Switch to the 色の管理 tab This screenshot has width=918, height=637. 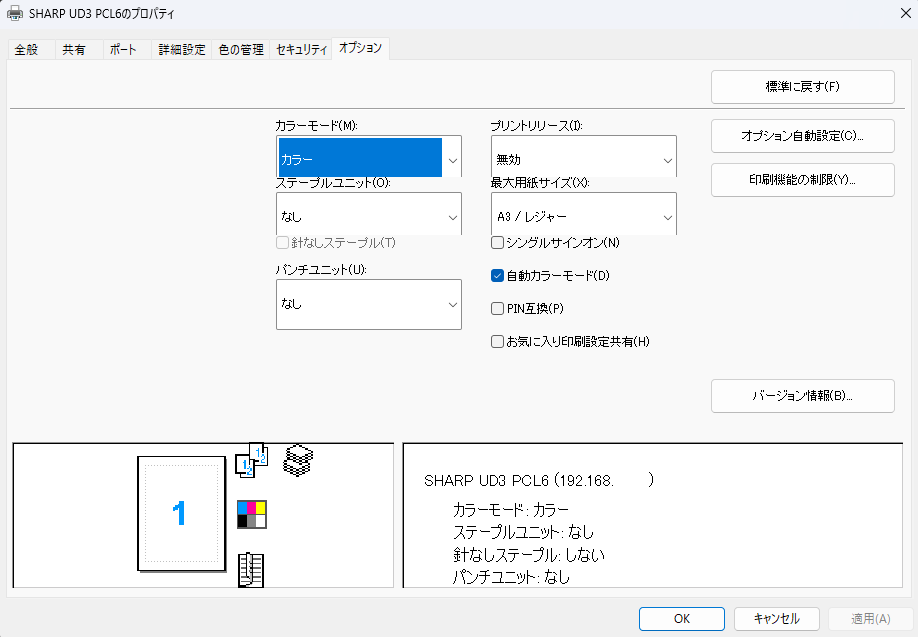pos(241,50)
